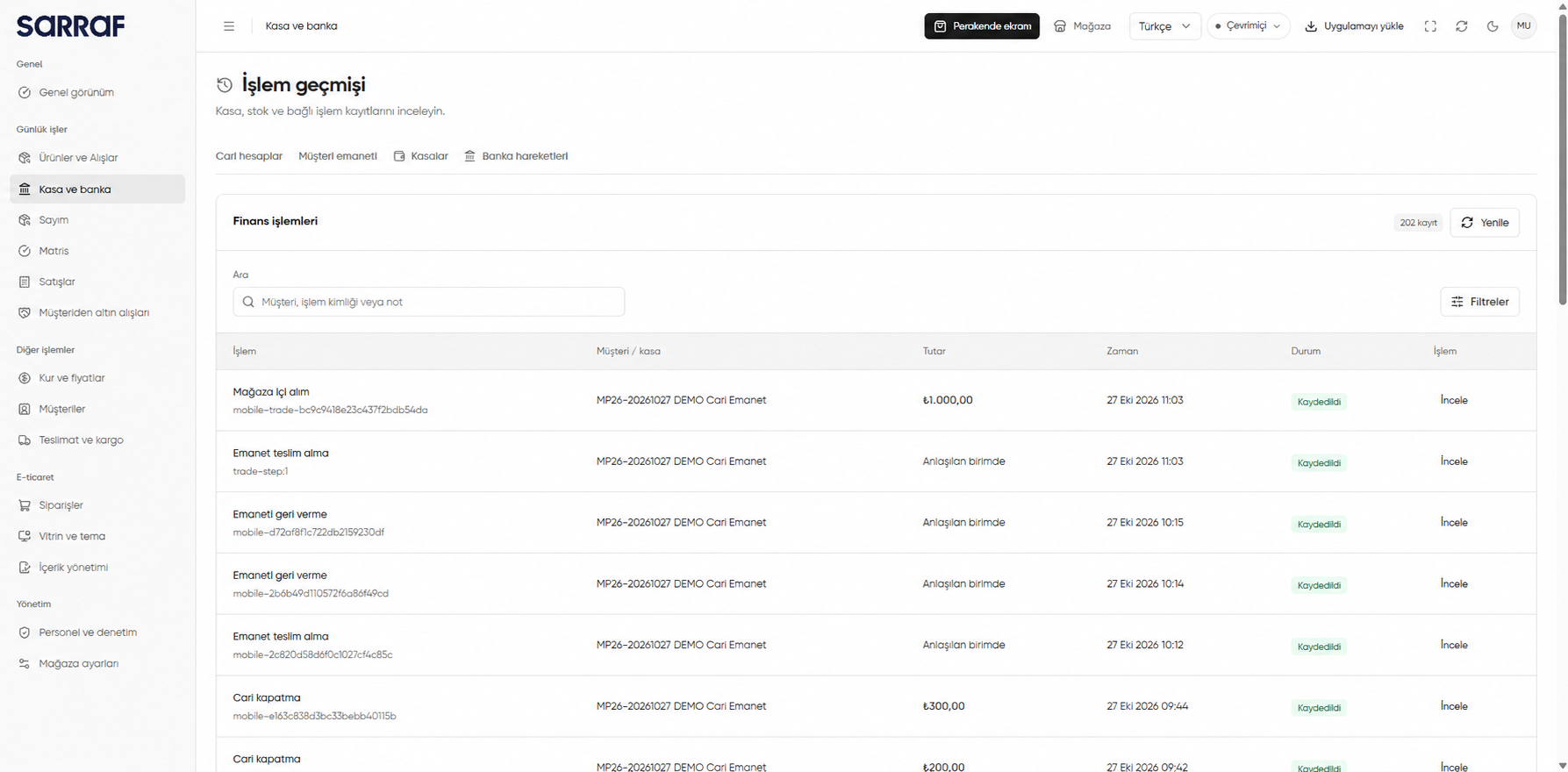Expand the Çevrimiçi status dropdown
The image size is (1568, 772).
(1248, 26)
